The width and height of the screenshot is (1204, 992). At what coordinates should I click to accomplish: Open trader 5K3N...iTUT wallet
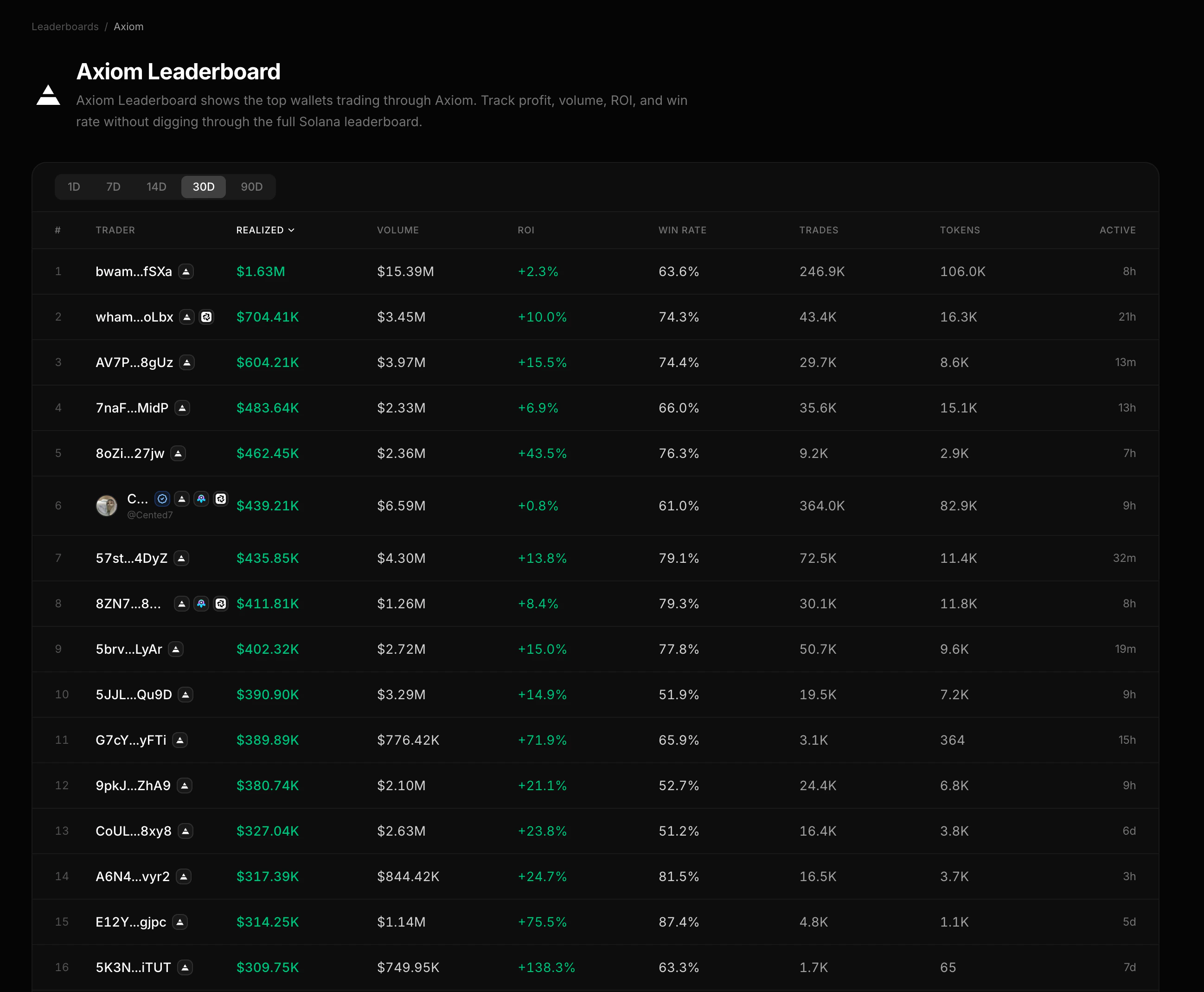tap(133, 967)
